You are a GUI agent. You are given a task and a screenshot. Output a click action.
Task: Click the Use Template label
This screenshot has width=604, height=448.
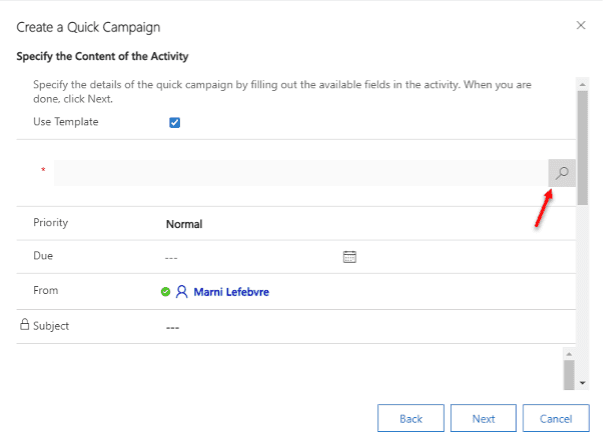pyautogui.click(x=66, y=122)
